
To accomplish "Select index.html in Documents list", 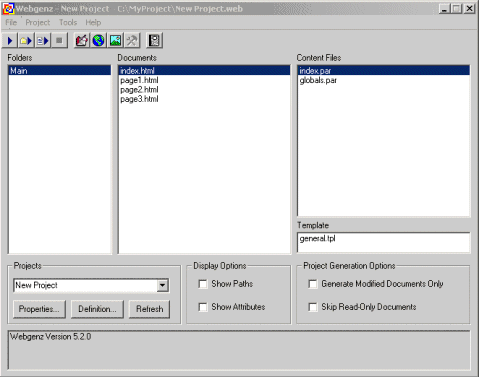I will pyautogui.click(x=204, y=71).
